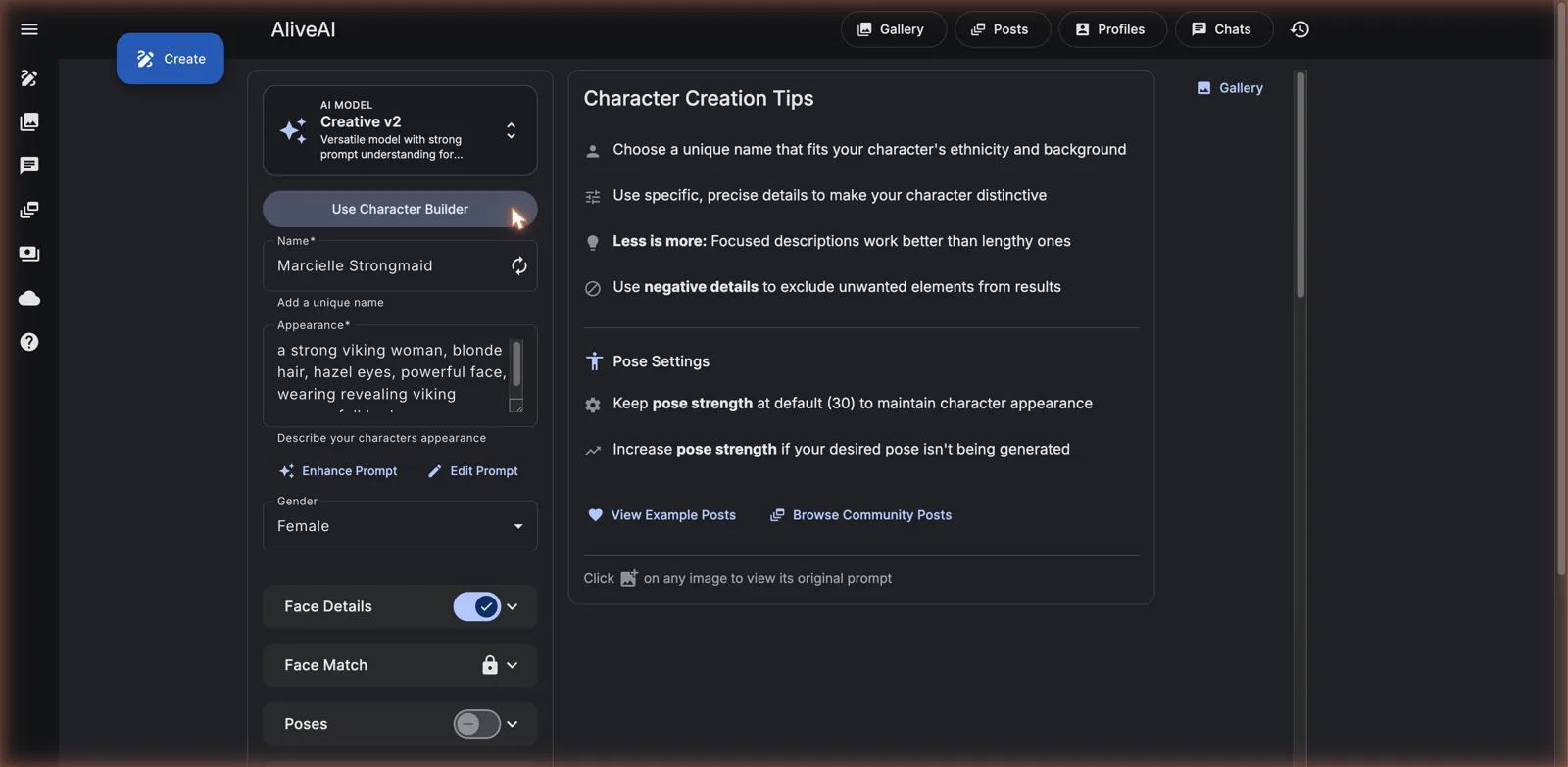Click the image prompt icon in footer hint

(x=629, y=578)
